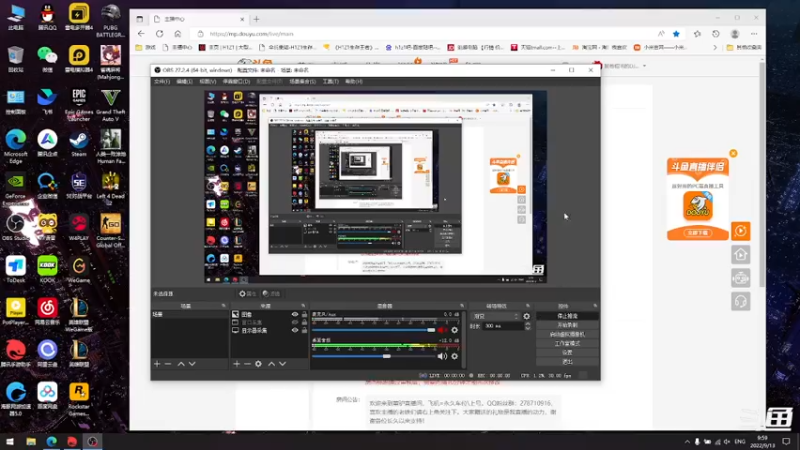Click transition duration 300 ms field

503,326
